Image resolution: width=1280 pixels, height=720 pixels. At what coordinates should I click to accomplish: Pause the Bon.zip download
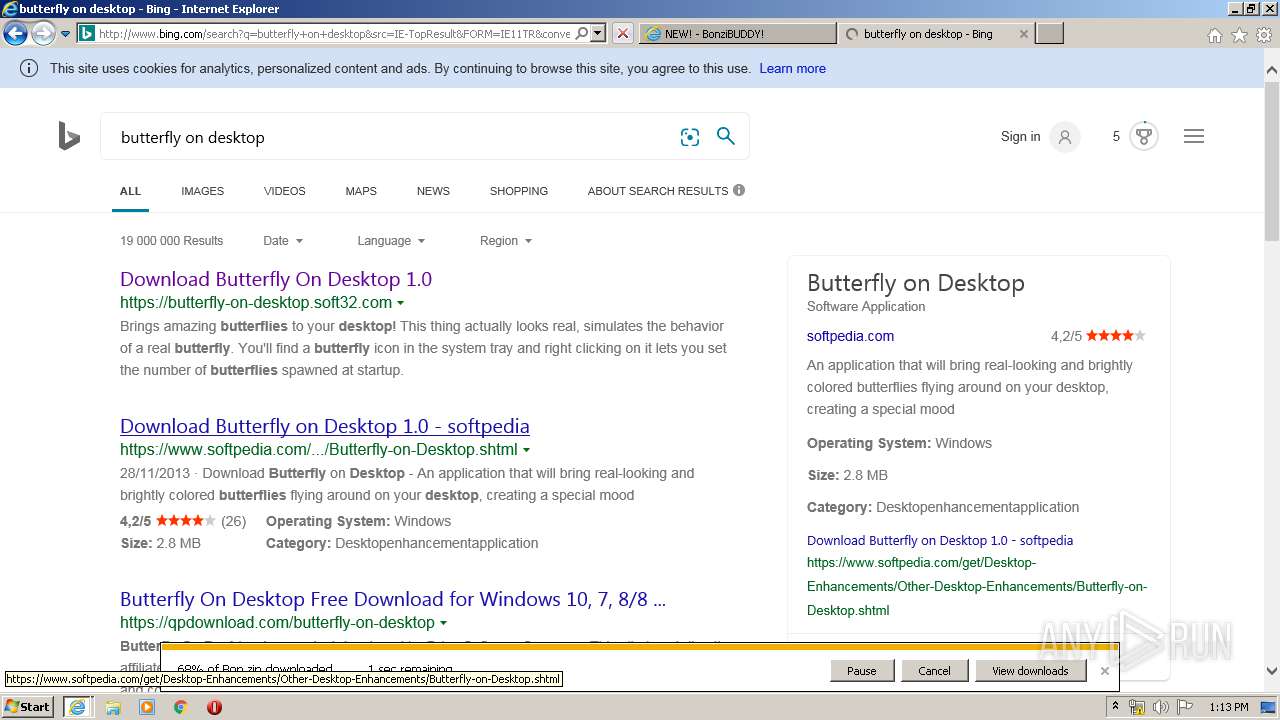pyautogui.click(x=861, y=671)
